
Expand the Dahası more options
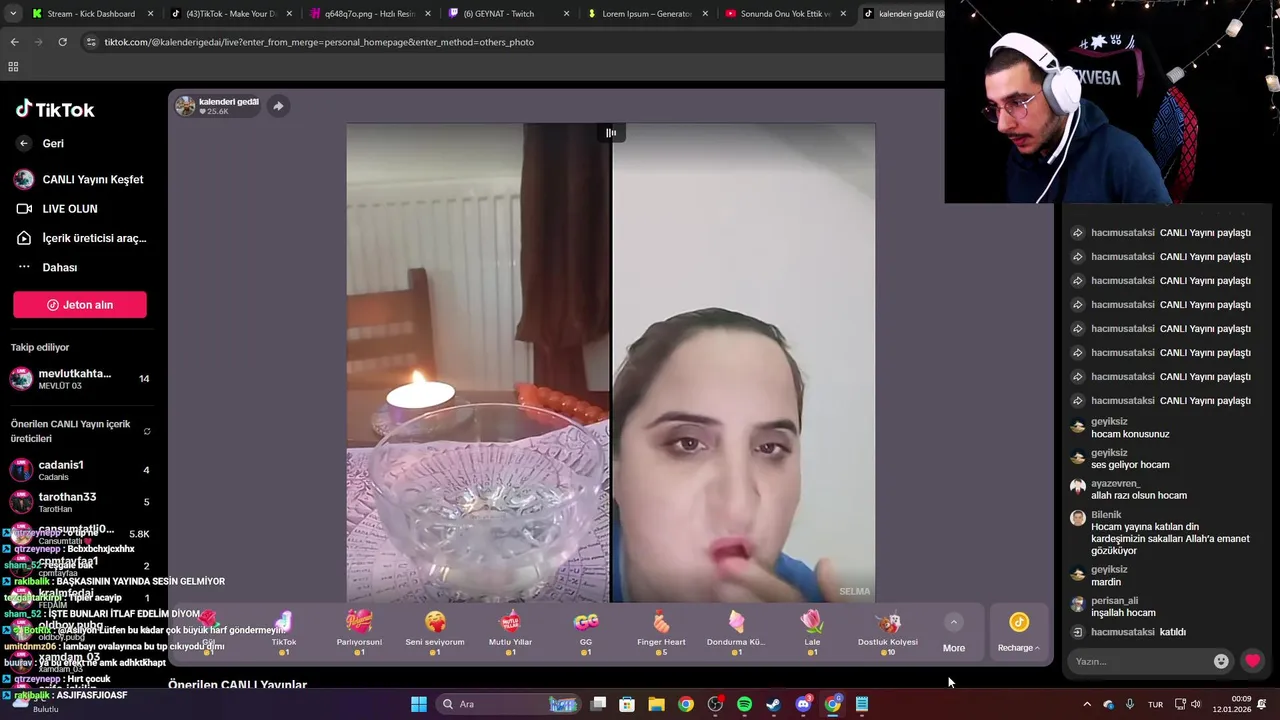click(x=47, y=267)
